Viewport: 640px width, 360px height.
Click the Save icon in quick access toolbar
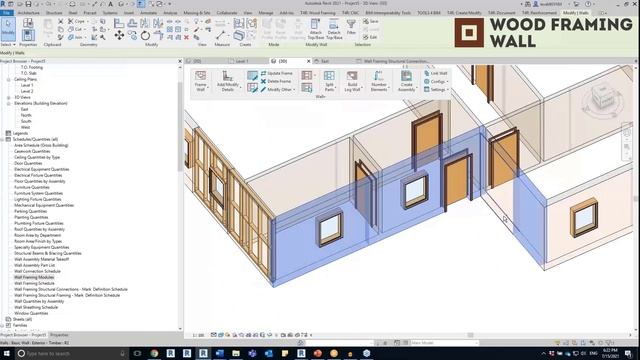click(x=28, y=4)
